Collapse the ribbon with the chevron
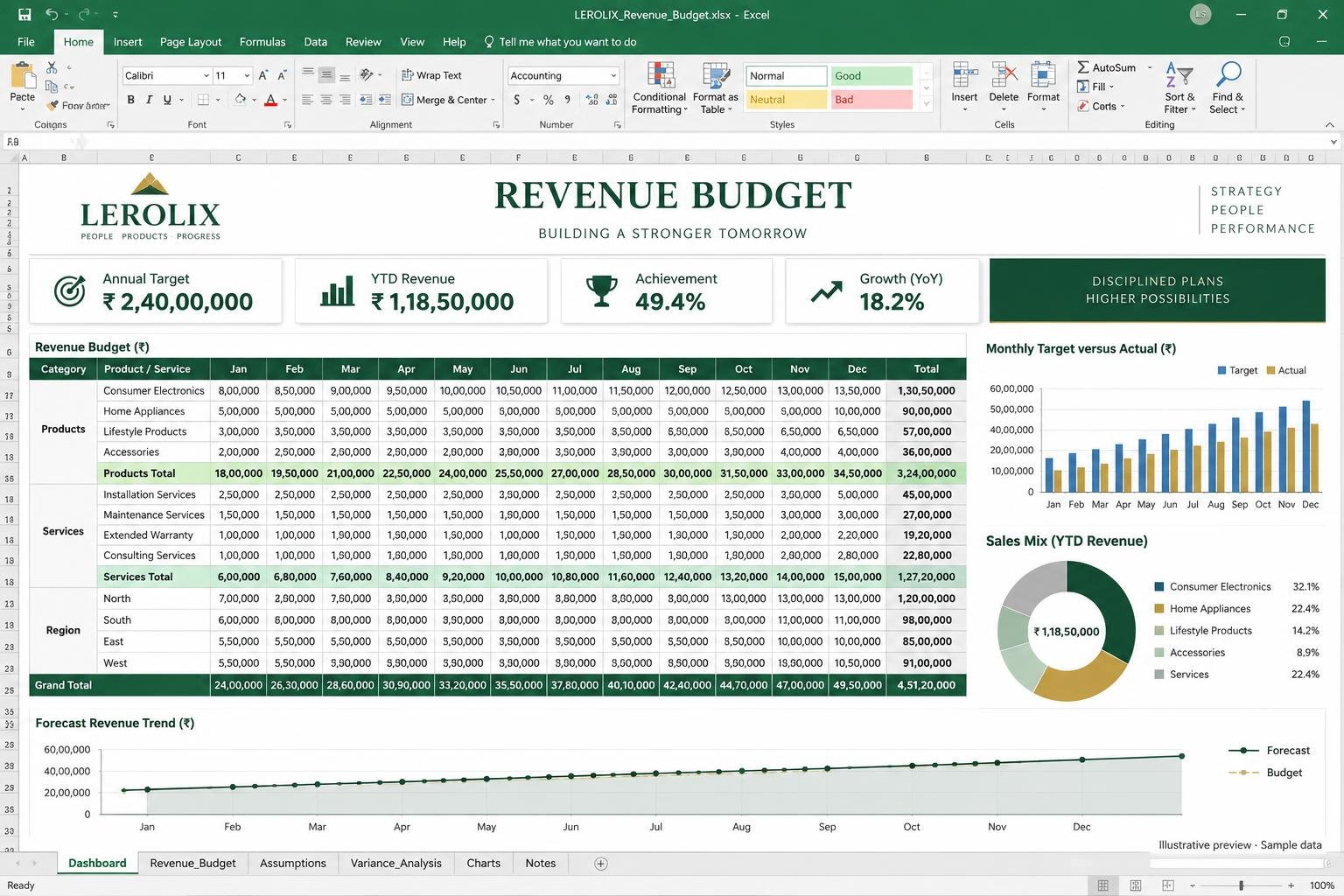Viewport: 1344px width, 896px height. [1330, 125]
